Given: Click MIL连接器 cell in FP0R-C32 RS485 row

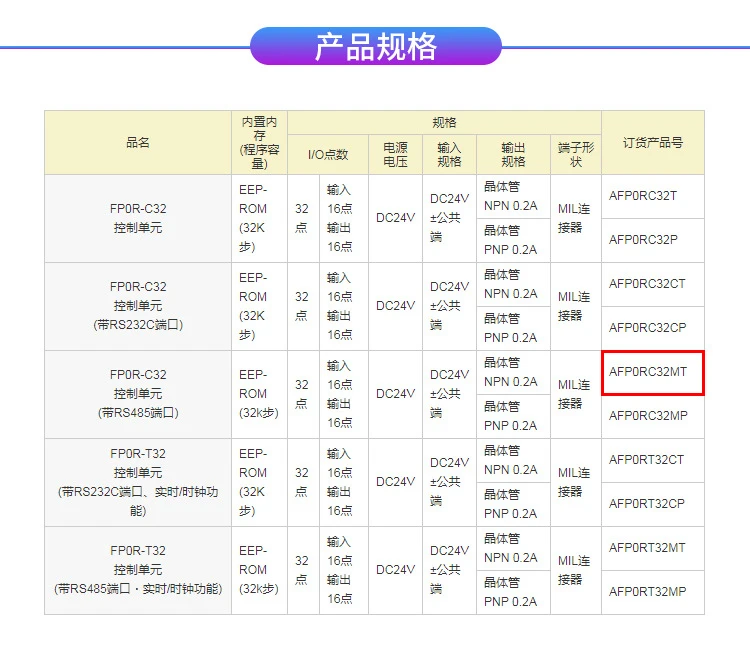Looking at the screenshot, I should click(x=576, y=395).
